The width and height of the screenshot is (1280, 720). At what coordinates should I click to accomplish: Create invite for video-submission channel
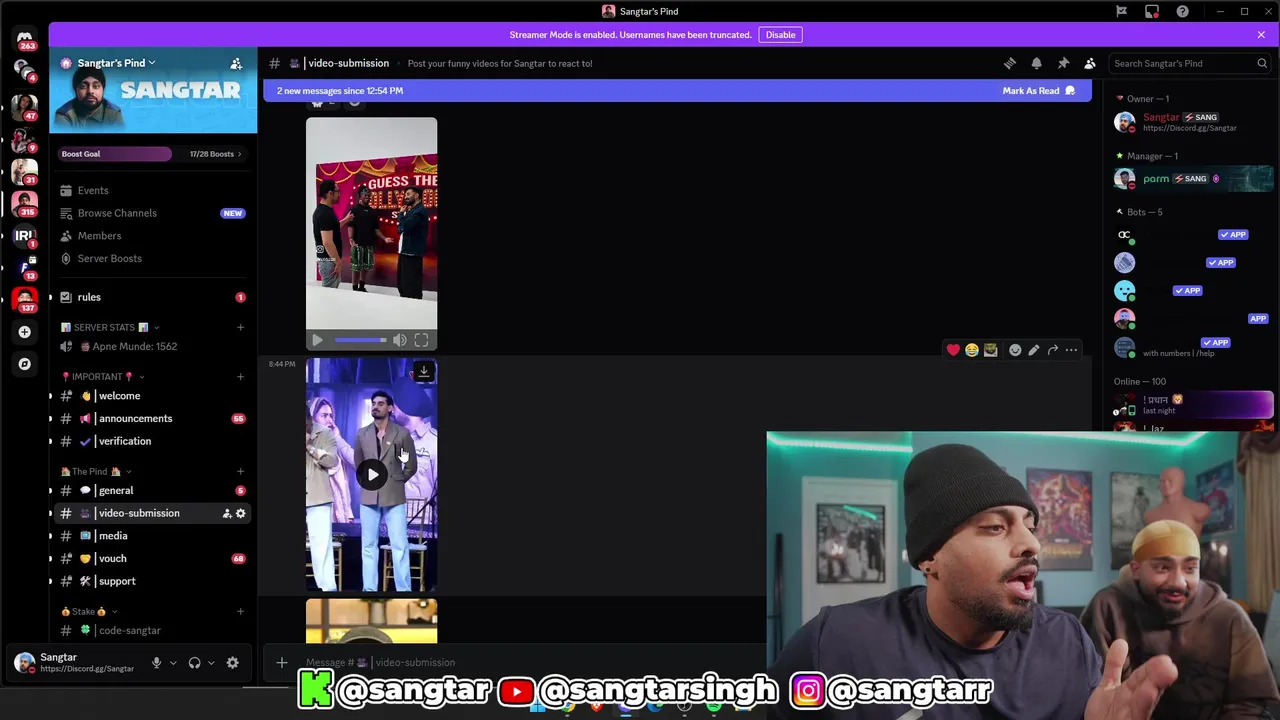226,513
